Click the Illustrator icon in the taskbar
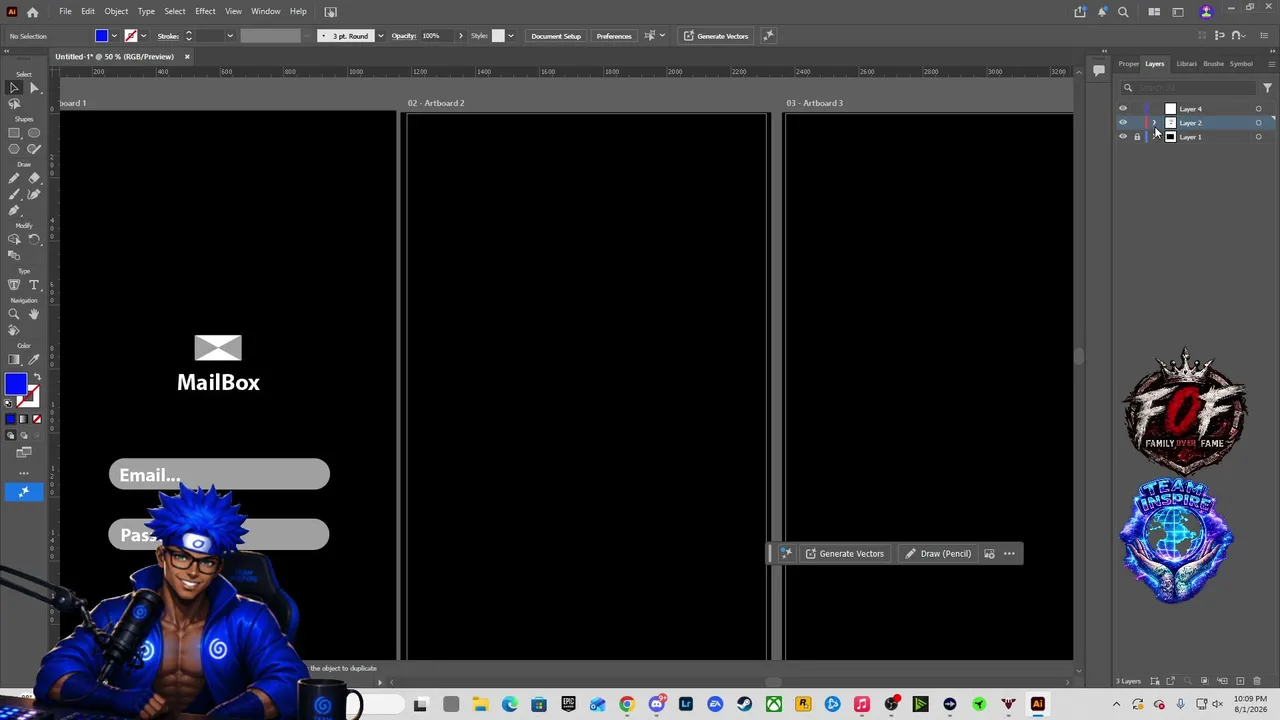Image resolution: width=1280 pixels, height=720 pixels. tap(1038, 705)
